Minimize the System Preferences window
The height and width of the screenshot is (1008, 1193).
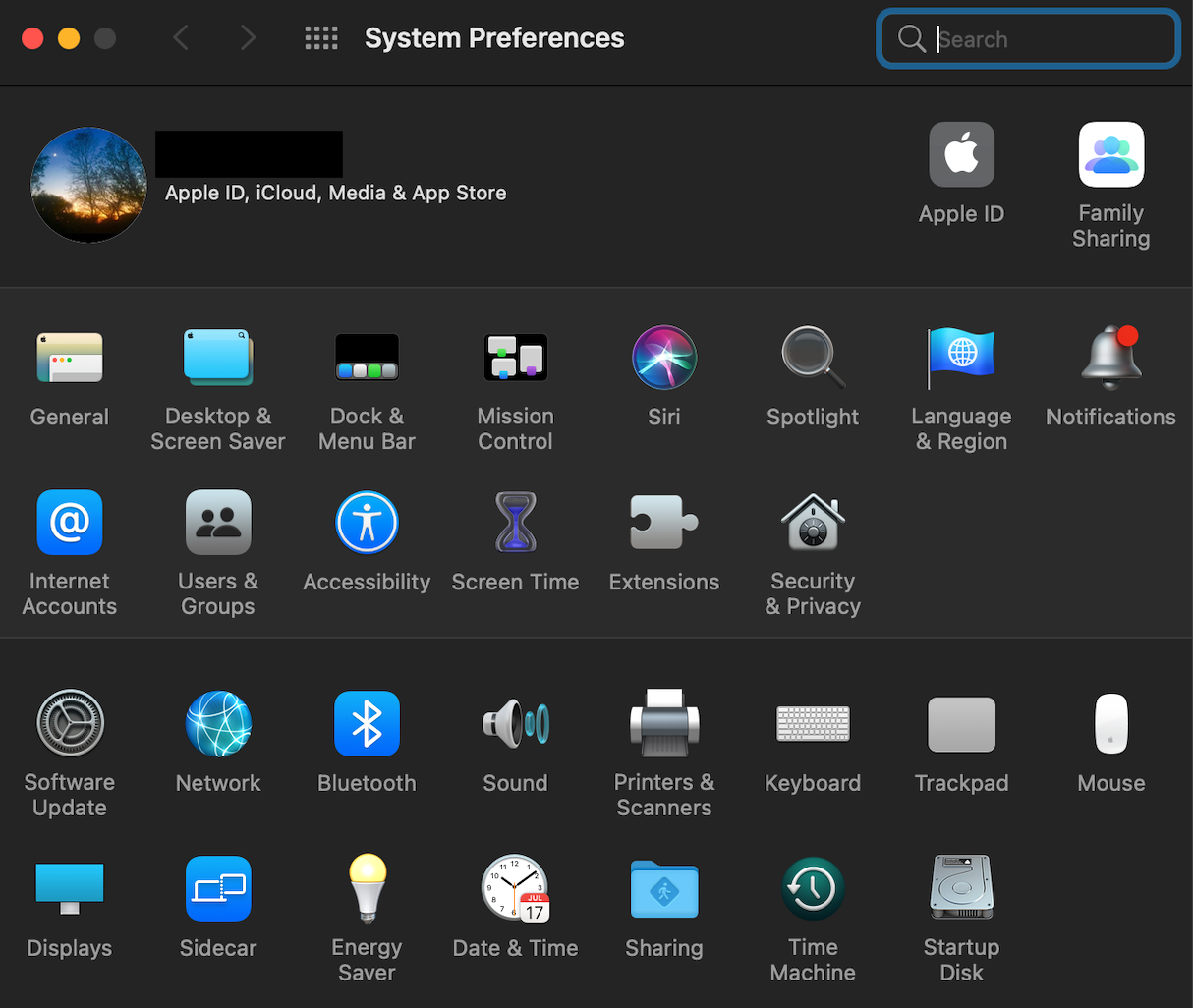point(69,38)
